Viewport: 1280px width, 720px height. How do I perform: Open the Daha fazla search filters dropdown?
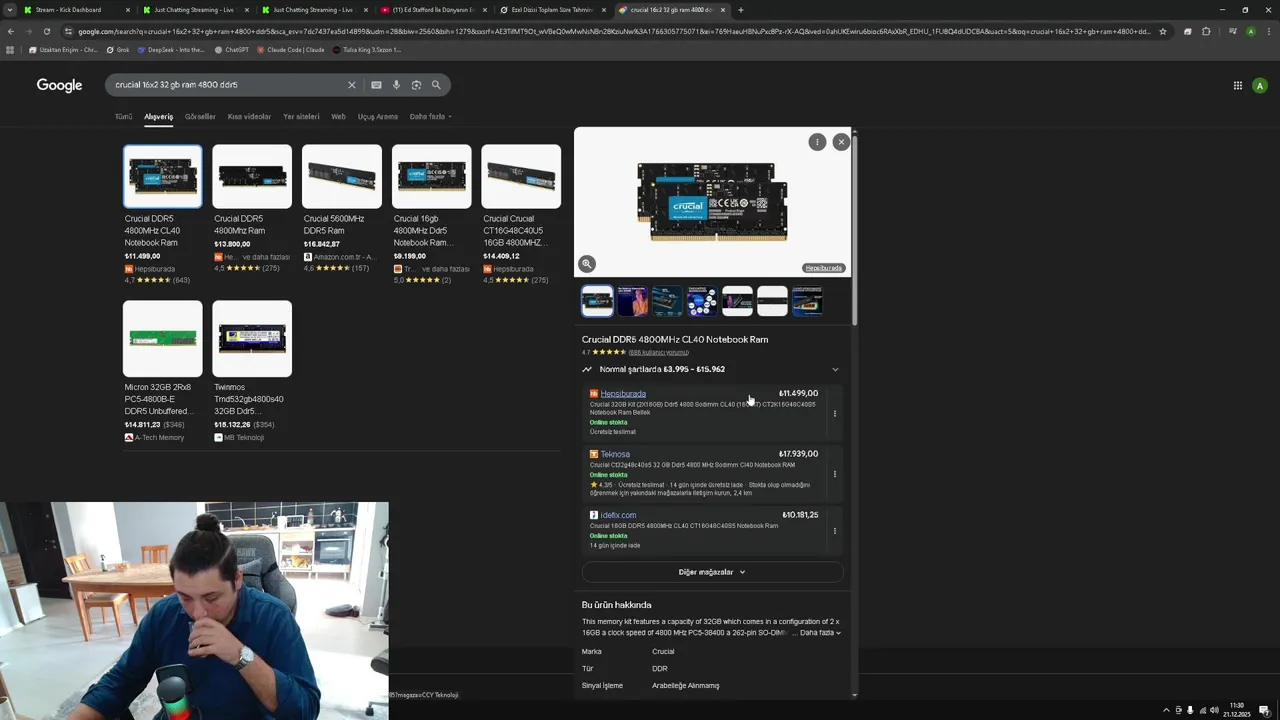click(x=430, y=116)
